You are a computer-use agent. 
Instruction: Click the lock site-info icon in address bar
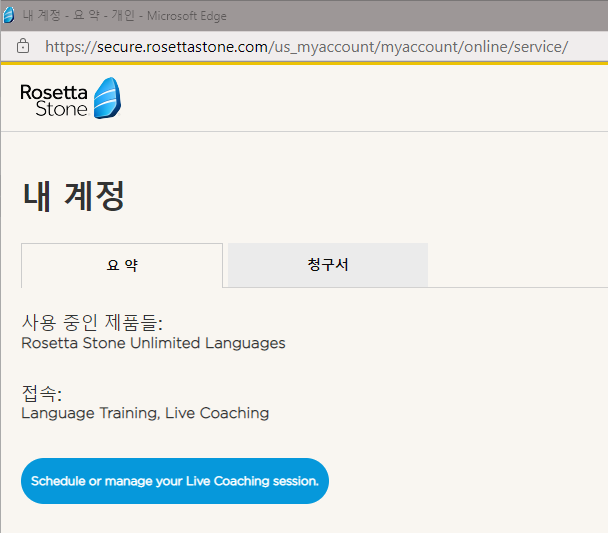coord(23,46)
